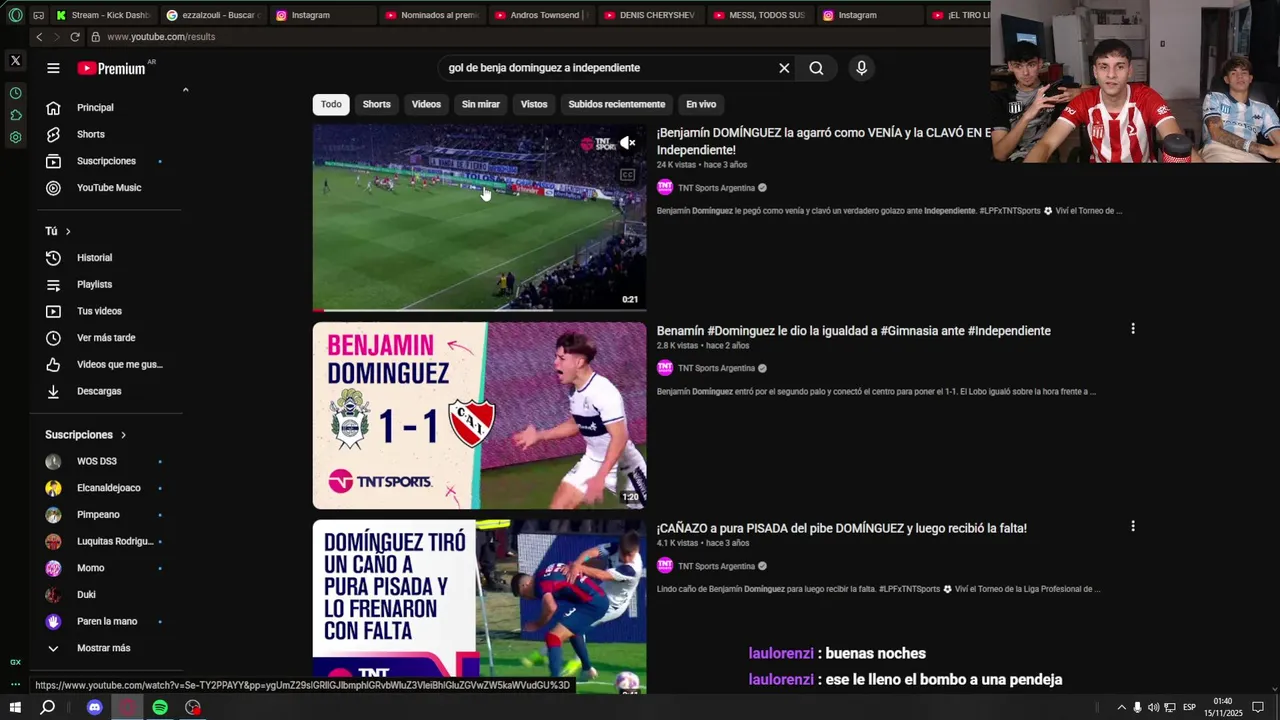1280x720 pixels.
Task: Open Discord from the taskbar
Action: point(95,707)
